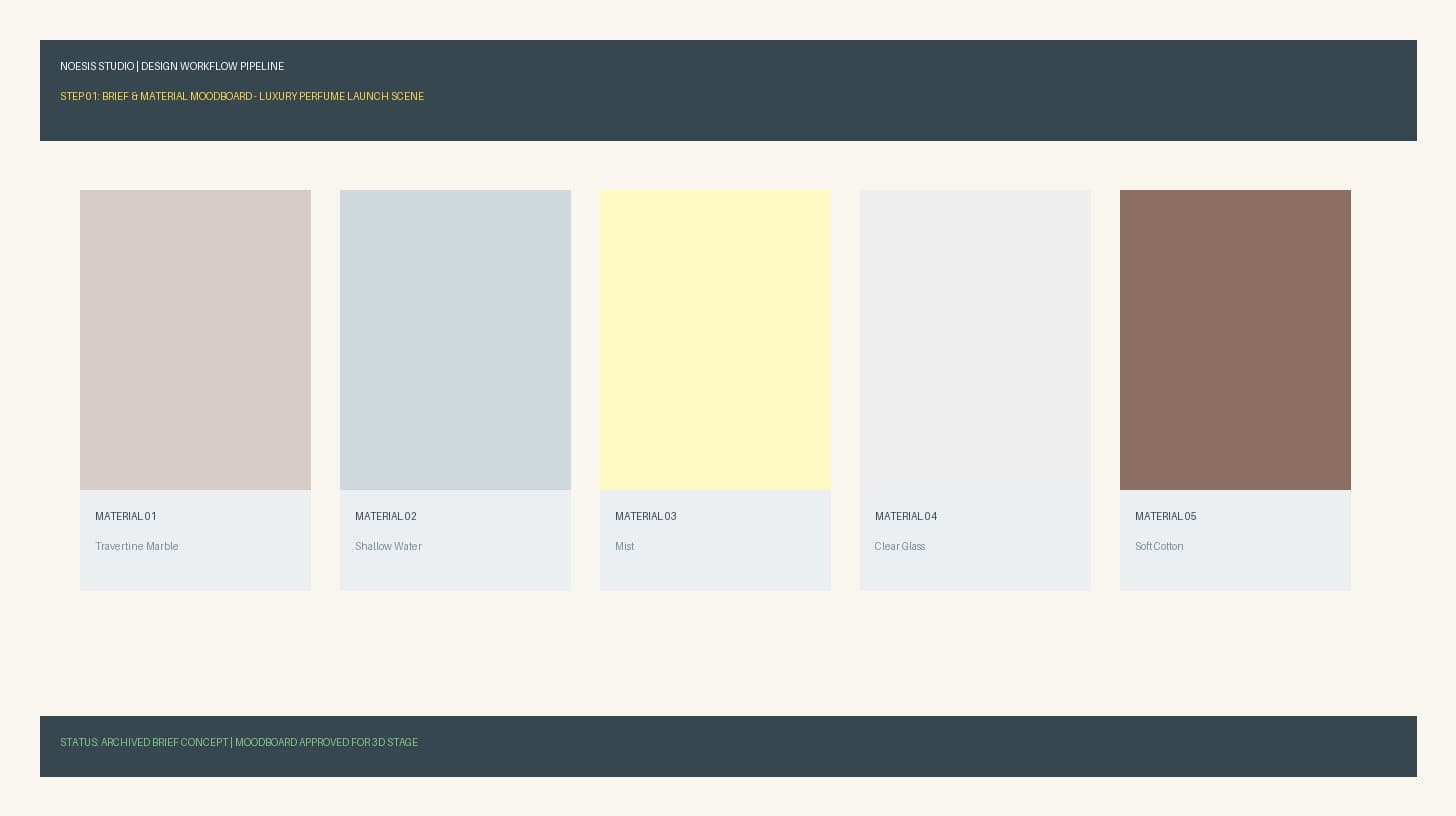
Task: Click the Clear Glass caption
Action: (900, 546)
